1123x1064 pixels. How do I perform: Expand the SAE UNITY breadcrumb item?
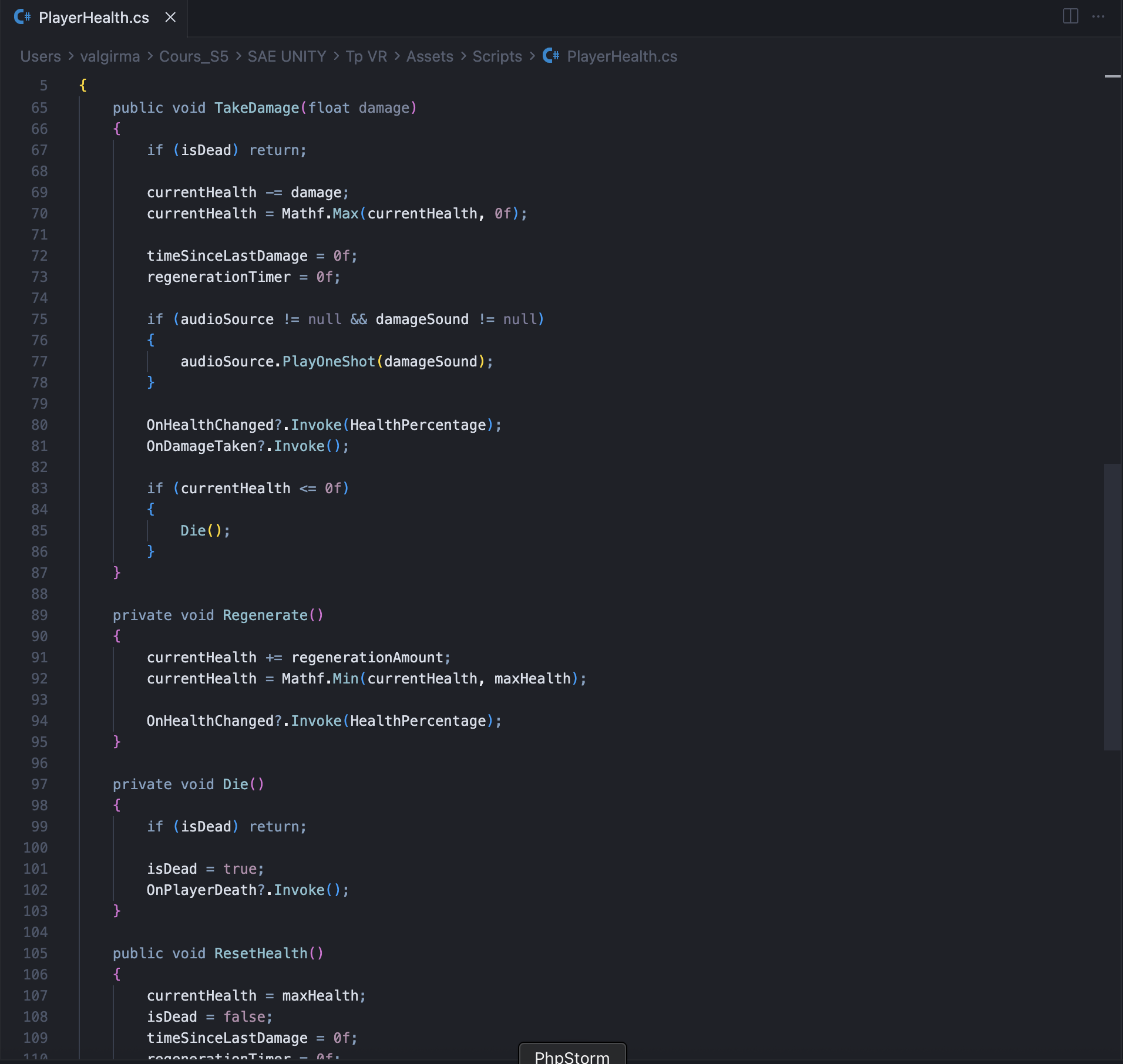[287, 56]
